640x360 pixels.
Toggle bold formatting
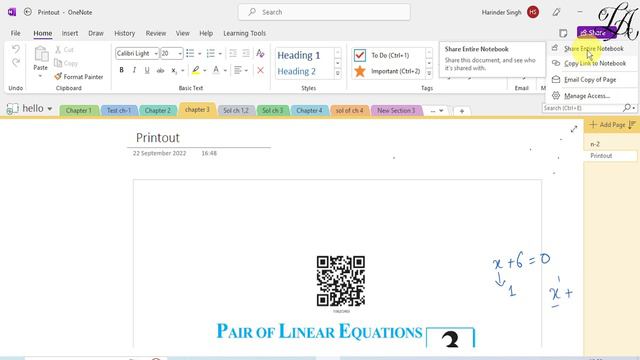point(121,70)
